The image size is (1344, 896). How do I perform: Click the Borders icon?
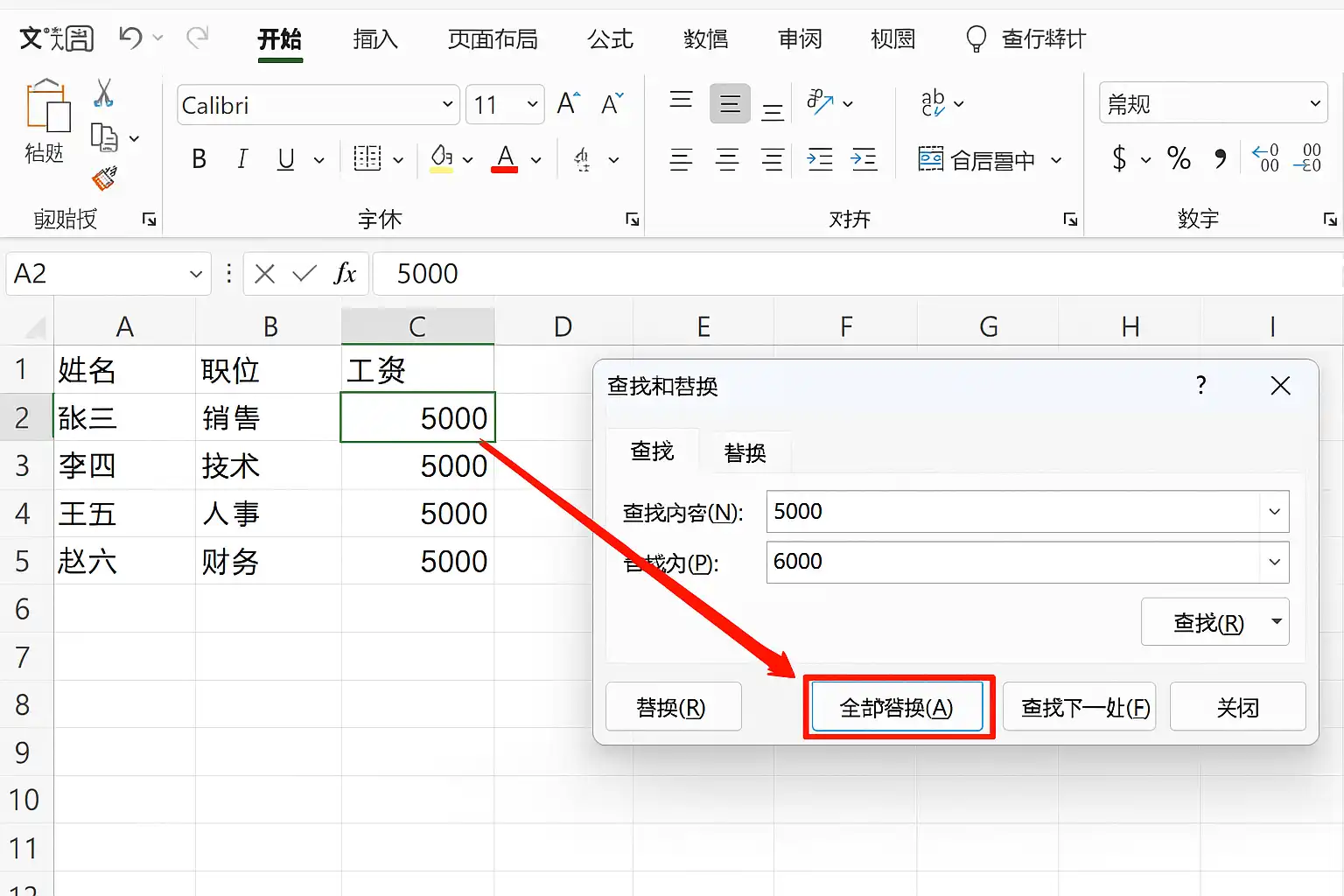pyautogui.click(x=367, y=158)
